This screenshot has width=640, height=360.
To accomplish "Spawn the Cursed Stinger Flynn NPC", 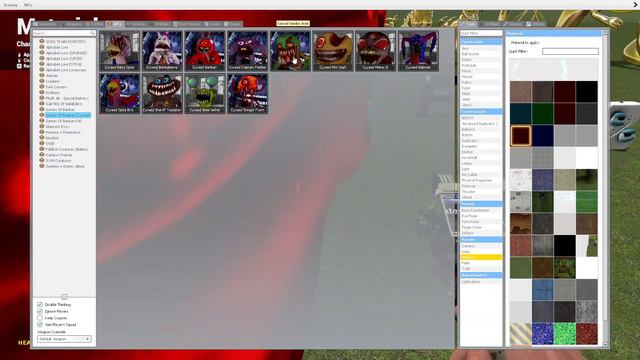I will click(247, 93).
